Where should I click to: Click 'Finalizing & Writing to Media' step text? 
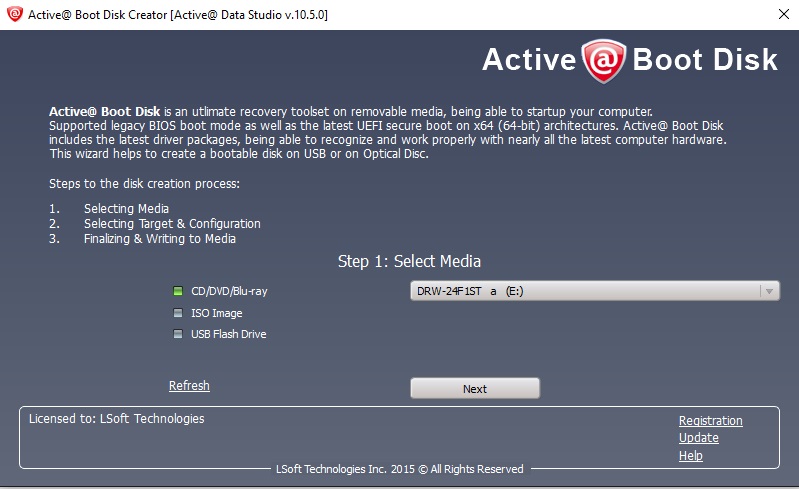pos(160,239)
